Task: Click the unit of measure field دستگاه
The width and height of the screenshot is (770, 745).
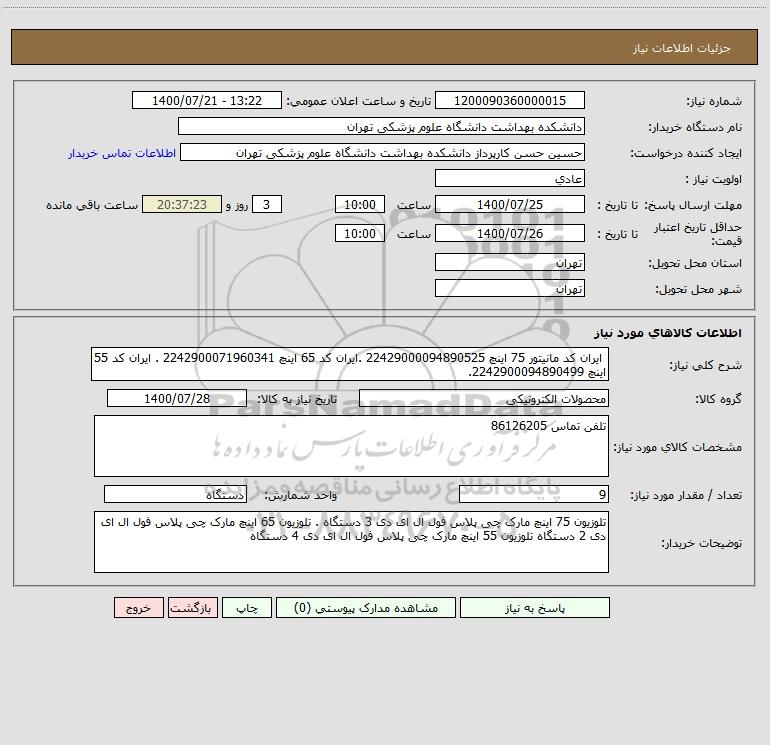Action: pos(175,495)
